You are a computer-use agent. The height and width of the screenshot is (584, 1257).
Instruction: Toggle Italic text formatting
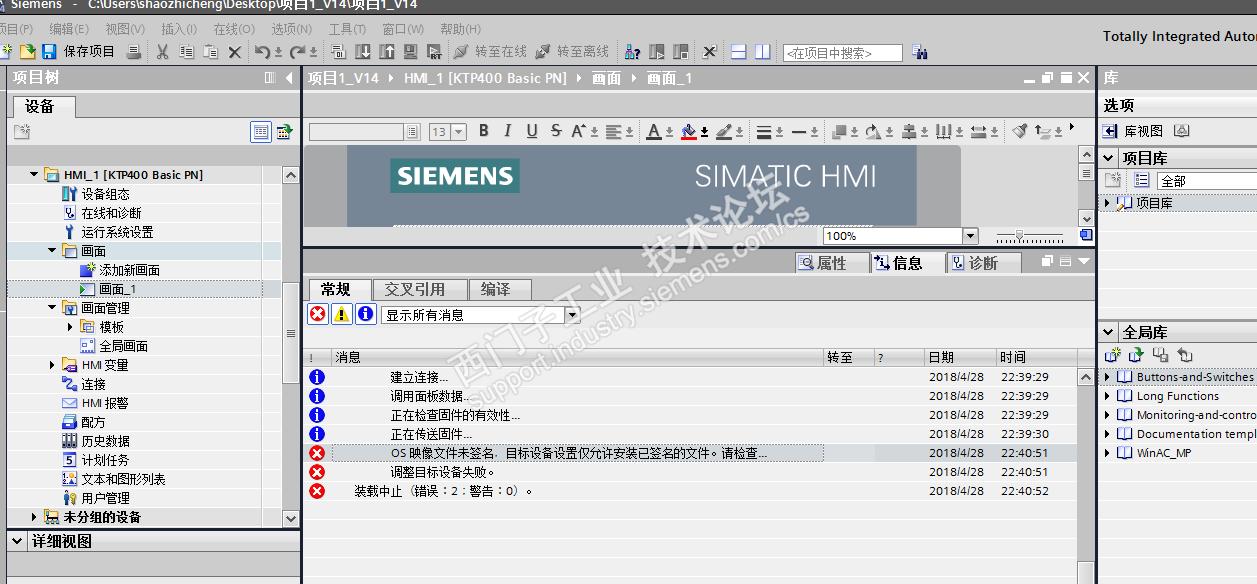(508, 131)
